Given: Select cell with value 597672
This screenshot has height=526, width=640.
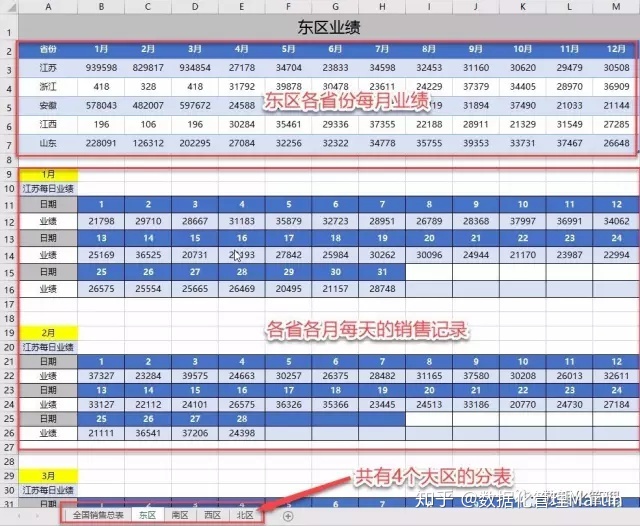Looking at the screenshot, I should point(195,105).
